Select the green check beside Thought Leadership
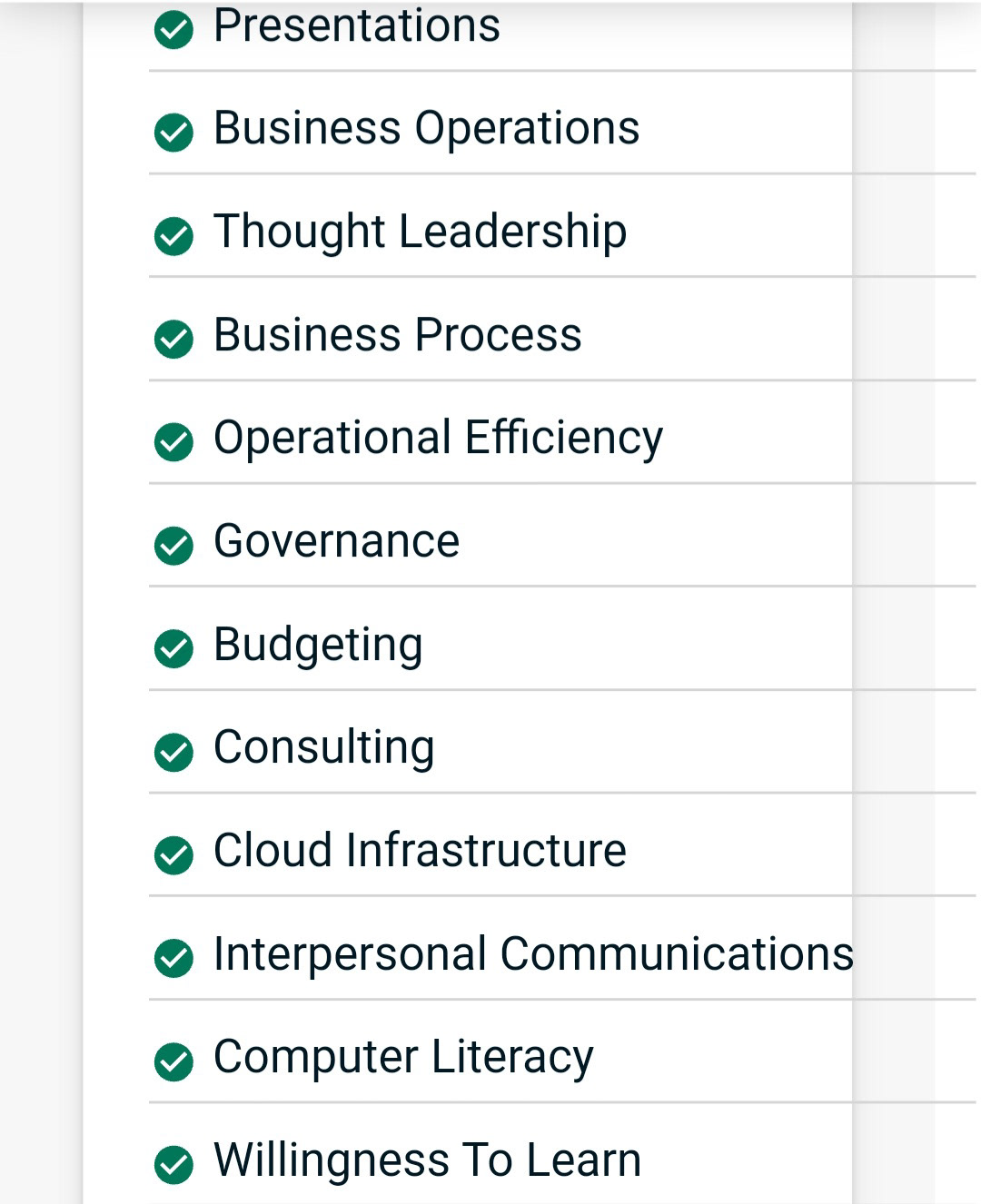Image resolution: width=981 pixels, height=1204 pixels. 173,236
